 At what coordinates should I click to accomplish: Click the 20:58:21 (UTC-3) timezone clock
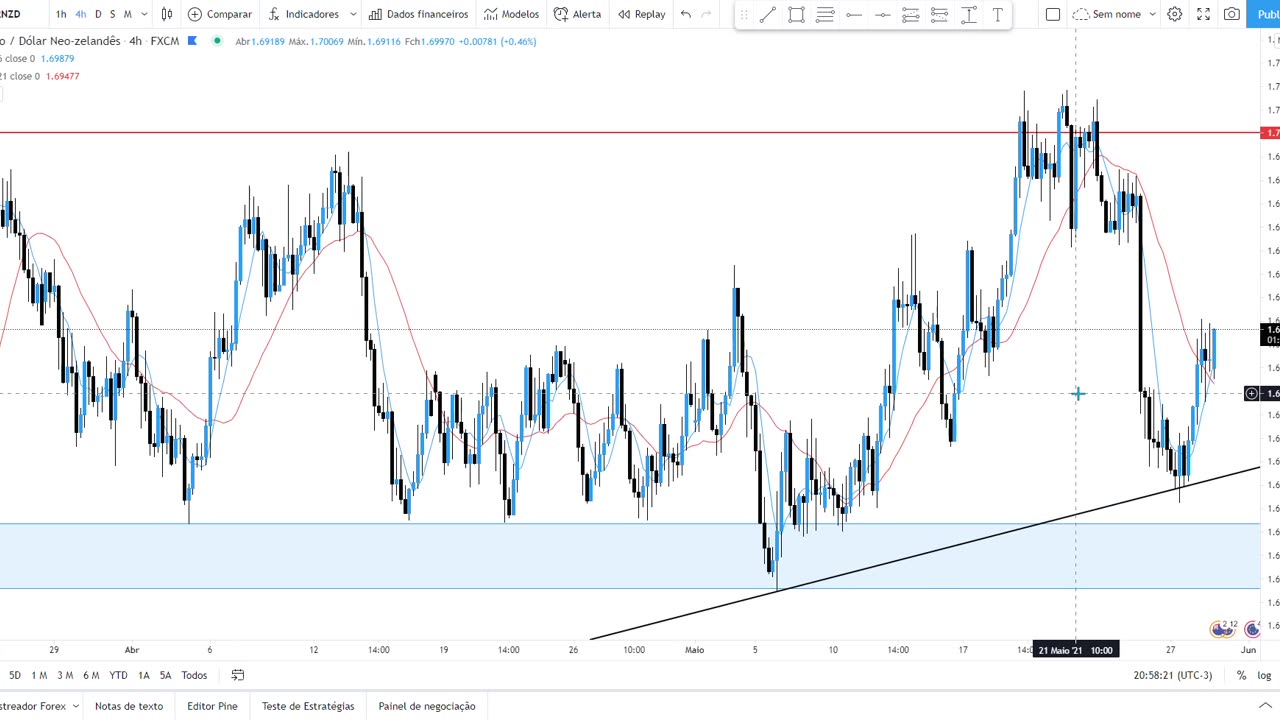tap(1173, 675)
